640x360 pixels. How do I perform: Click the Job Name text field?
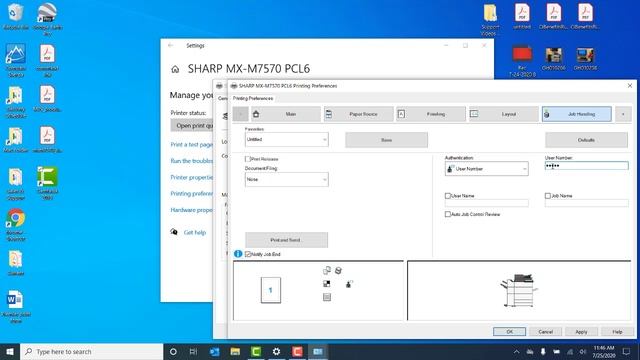pos(587,203)
